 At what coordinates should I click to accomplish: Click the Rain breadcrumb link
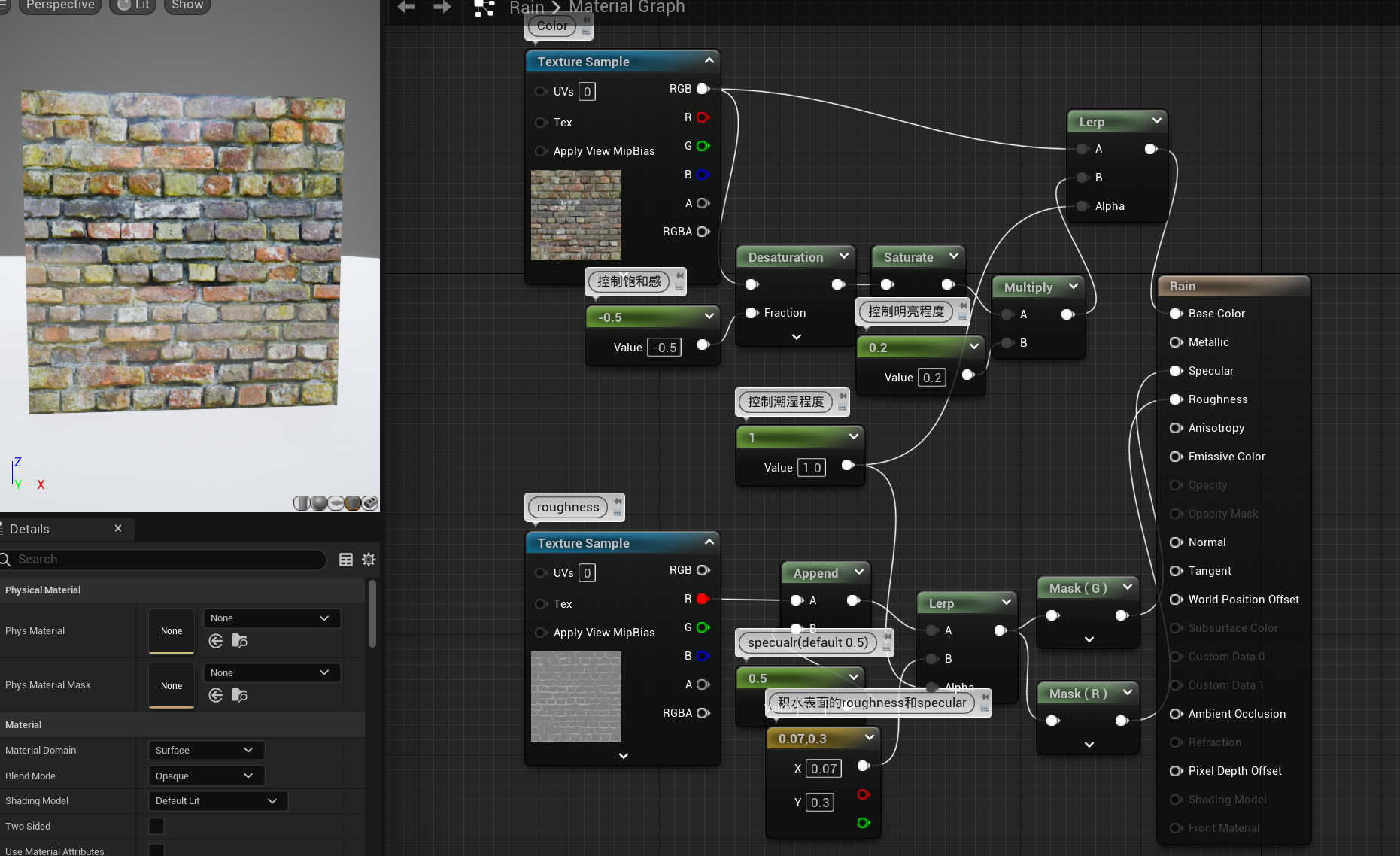pyautogui.click(x=527, y=8)
